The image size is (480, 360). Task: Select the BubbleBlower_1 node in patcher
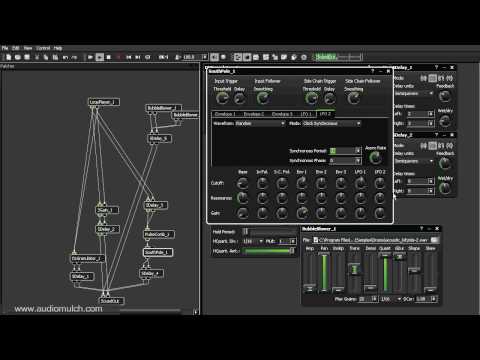164,108
